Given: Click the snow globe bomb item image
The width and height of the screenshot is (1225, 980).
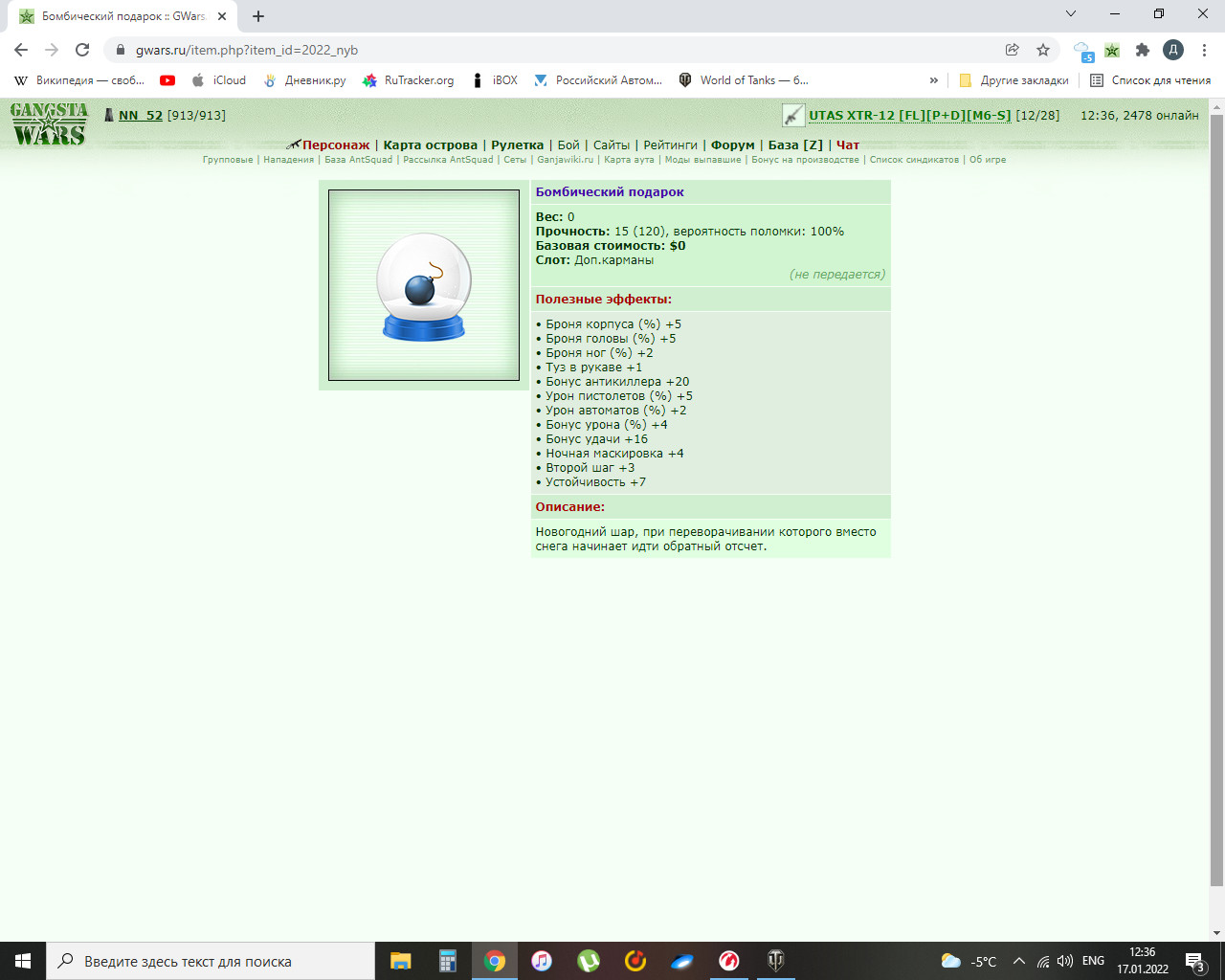Looking at the screenshot, I should (x=424, y=285).
